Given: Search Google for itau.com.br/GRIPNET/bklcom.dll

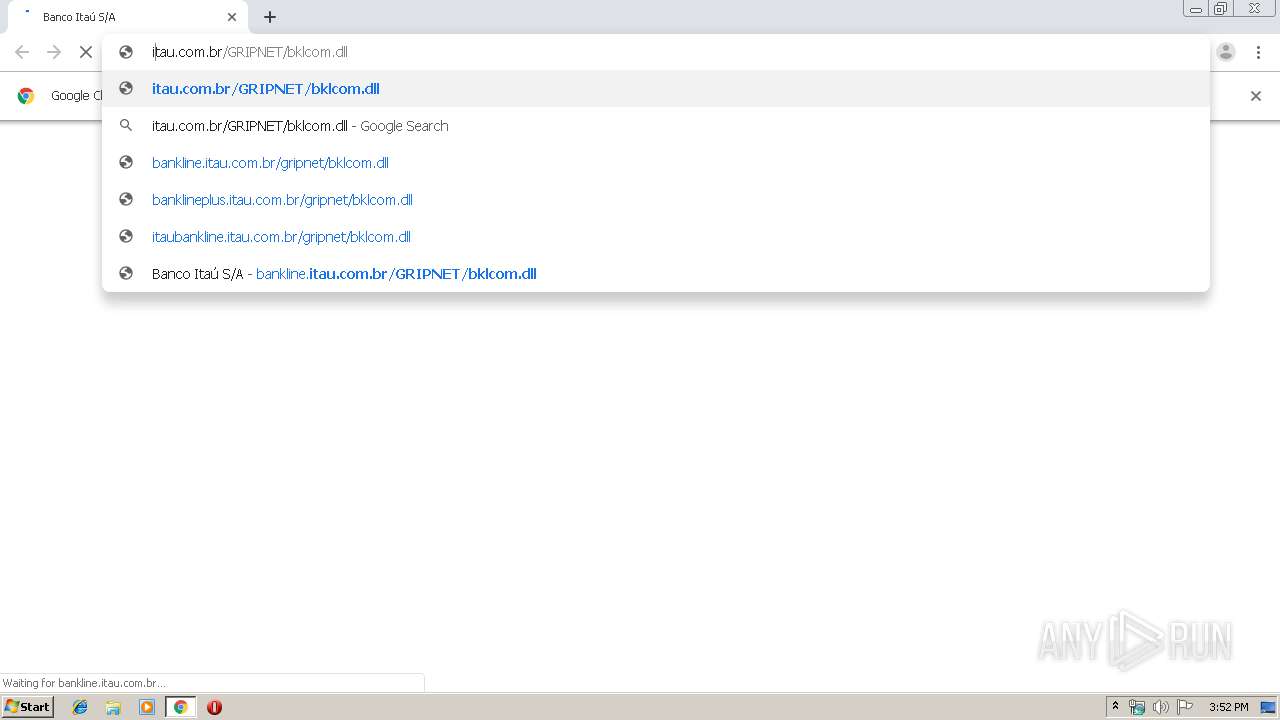Looking at the screenshot, I should pos(656,126).
